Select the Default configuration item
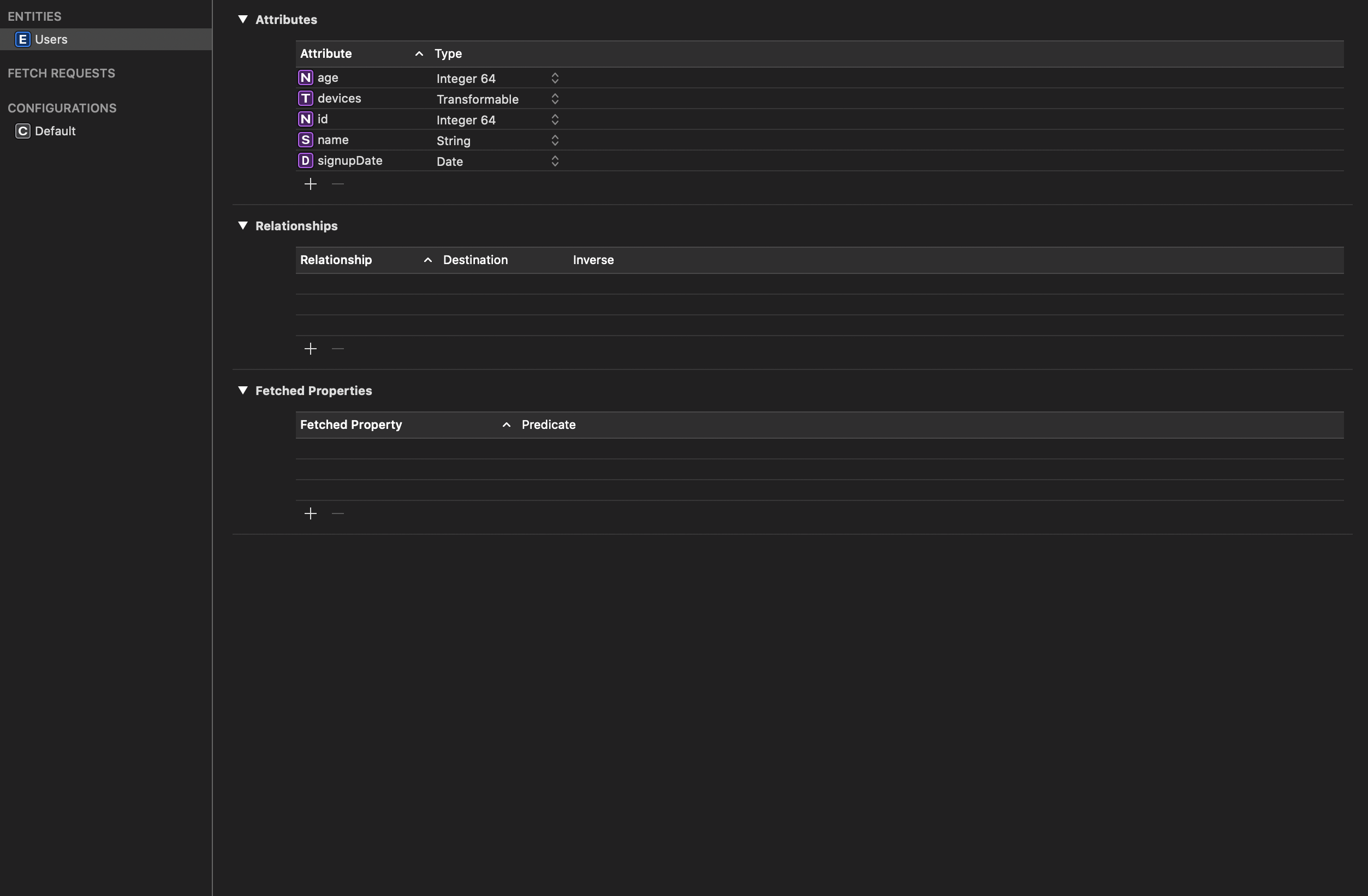Image resolution: width=1368 pixels, height=896 pixels. 55,131
